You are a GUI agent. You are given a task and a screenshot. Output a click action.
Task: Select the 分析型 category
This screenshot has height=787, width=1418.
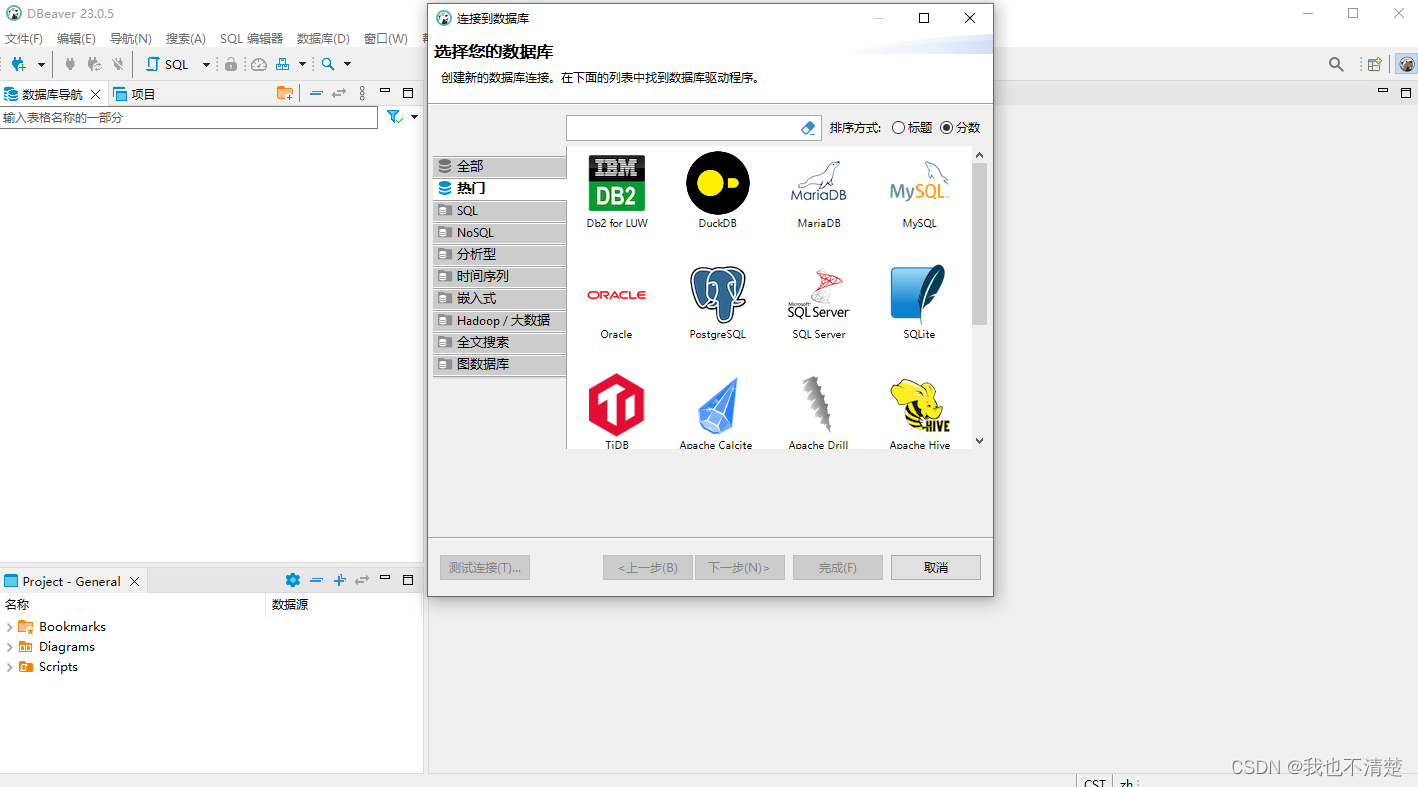(x=500, y=254)
